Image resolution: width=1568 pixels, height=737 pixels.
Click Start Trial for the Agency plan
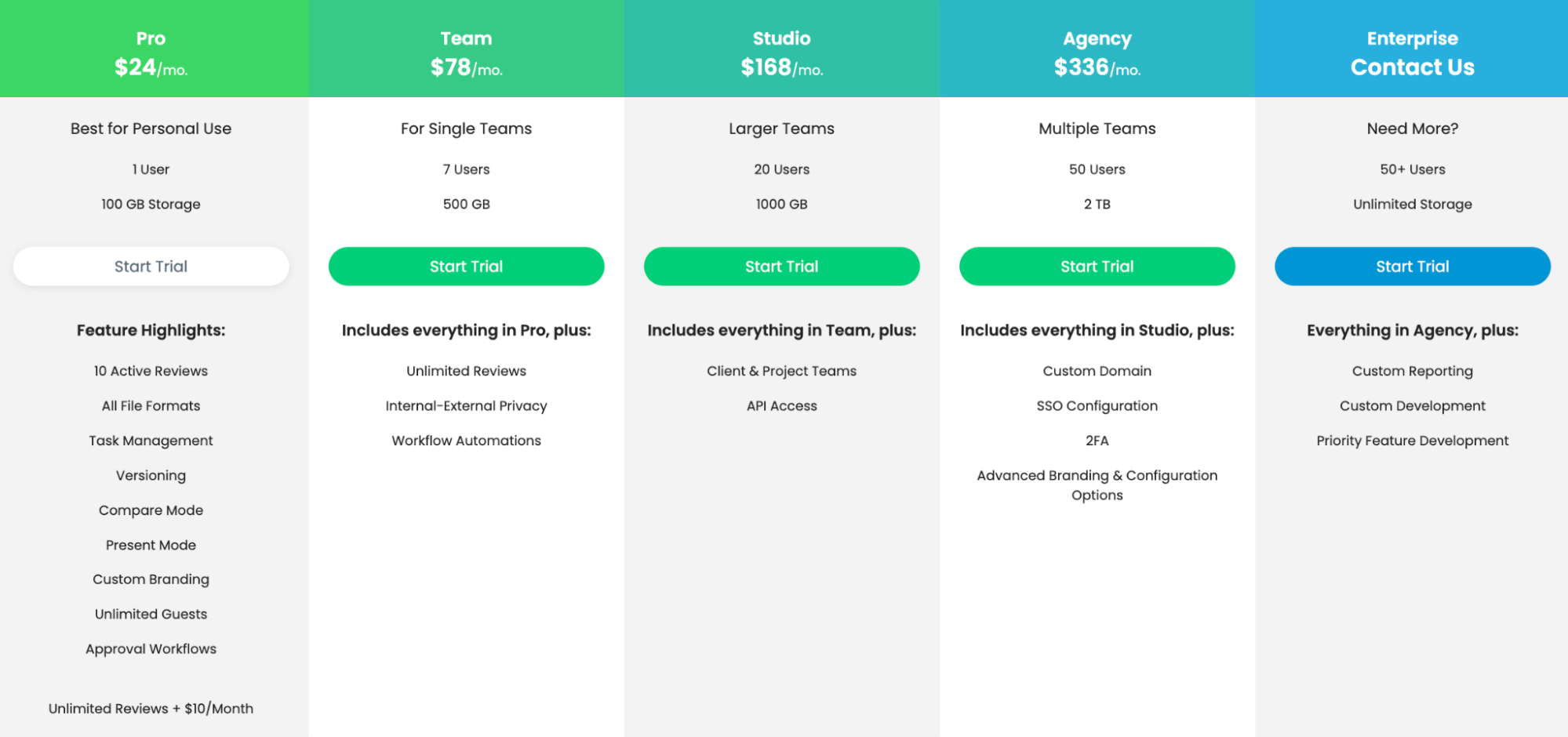pyautogui.click(x=1097, y=266)
